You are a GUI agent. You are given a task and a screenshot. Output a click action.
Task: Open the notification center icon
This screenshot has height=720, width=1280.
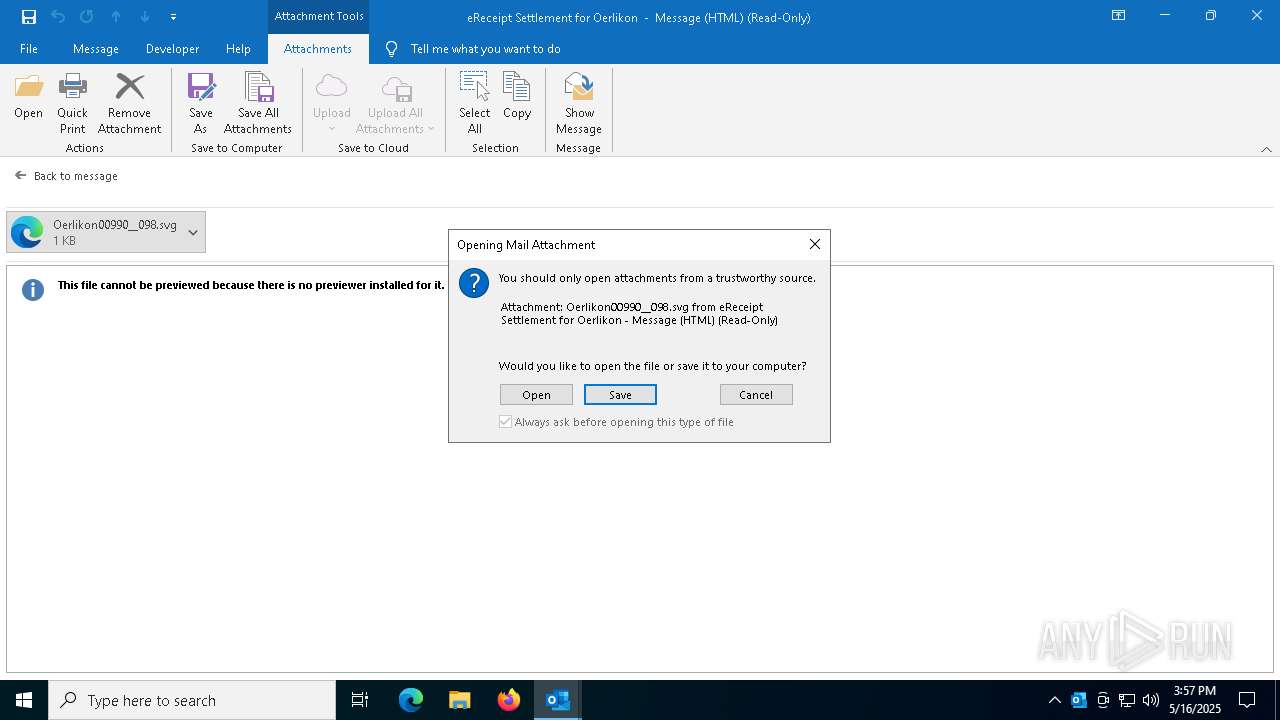coord(1247,700)
